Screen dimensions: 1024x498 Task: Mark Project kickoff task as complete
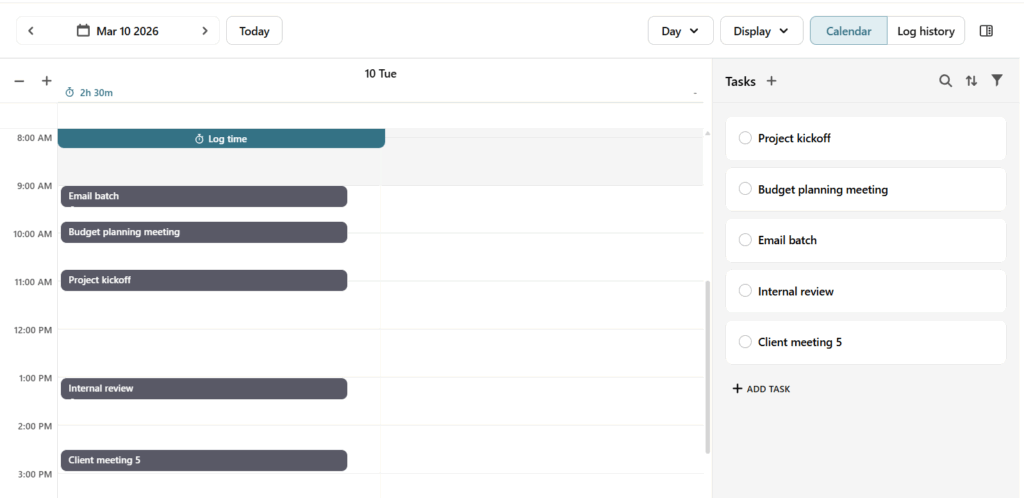tap(745, 138)
